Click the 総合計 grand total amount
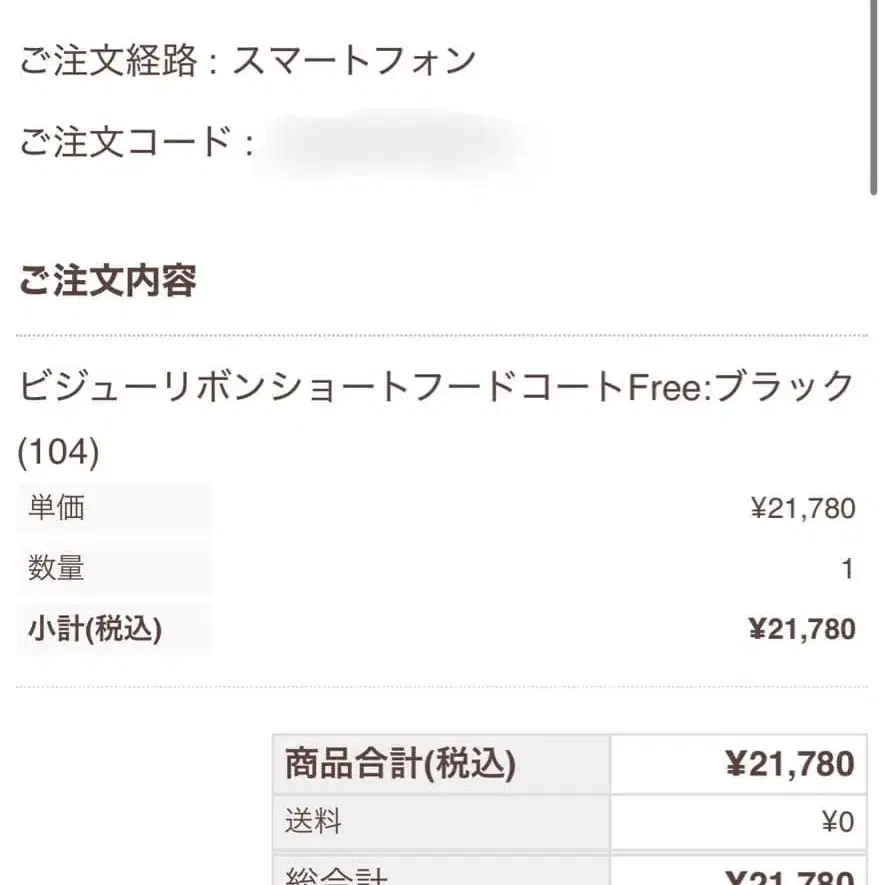Screen dimensions: 885x885 click(x=738, y=873)
